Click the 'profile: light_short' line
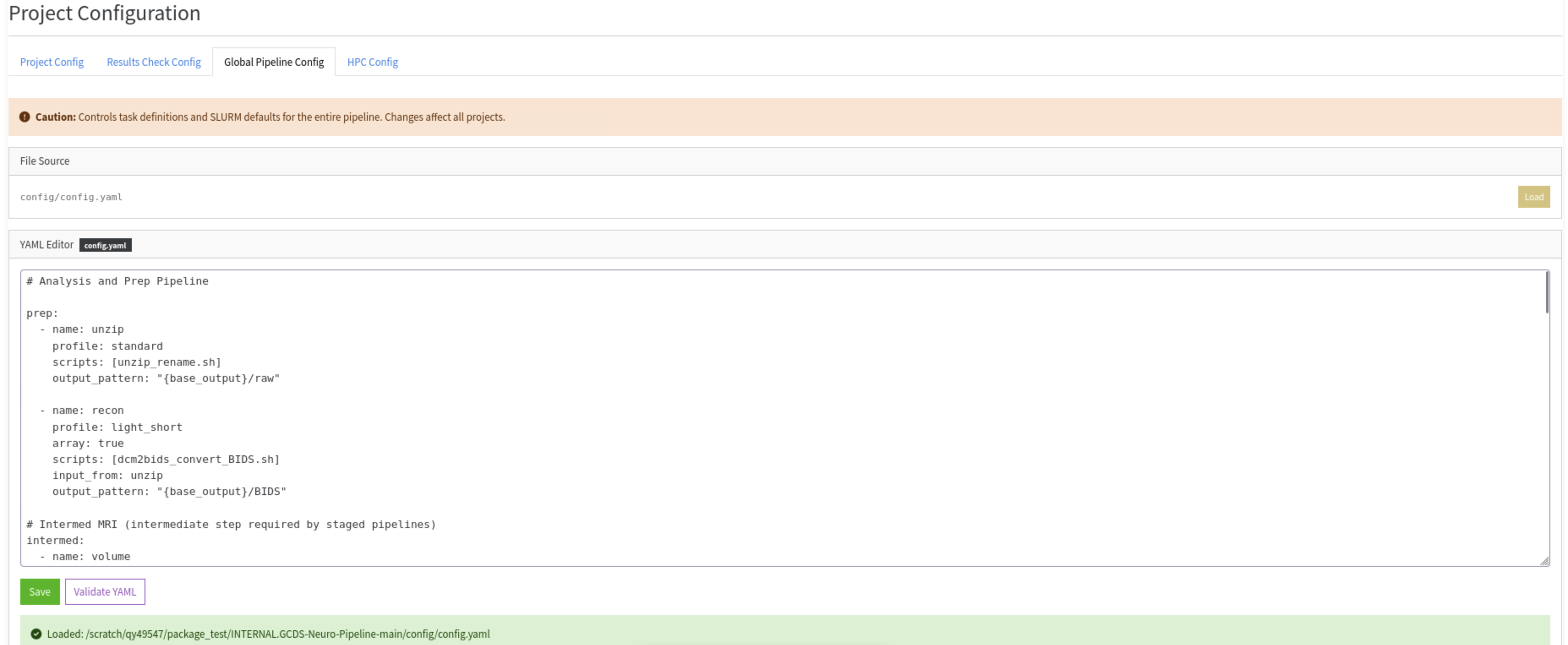 pyautogui.click(x=117, y=427)
